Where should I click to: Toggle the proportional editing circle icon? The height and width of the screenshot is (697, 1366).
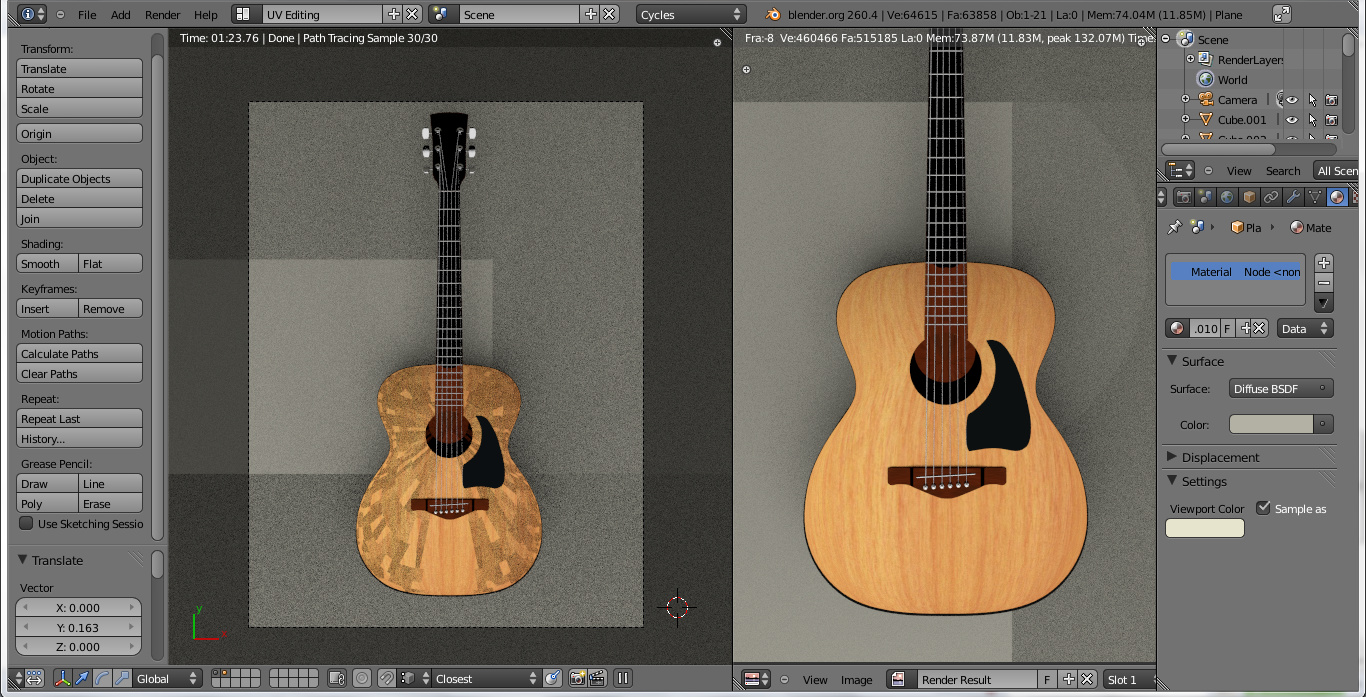tap(362, 678)
